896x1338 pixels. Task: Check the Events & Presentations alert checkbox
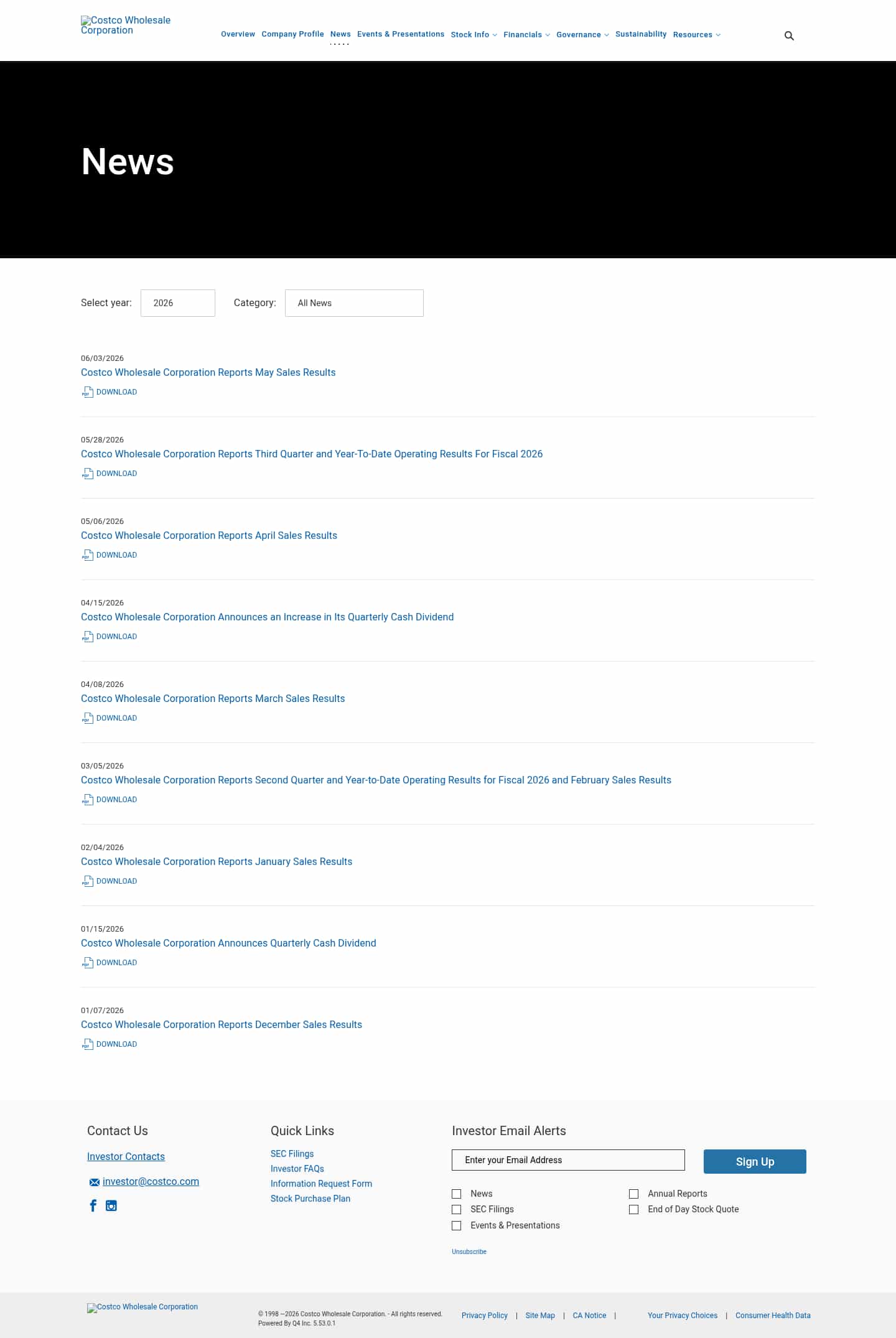(457, 1225)
